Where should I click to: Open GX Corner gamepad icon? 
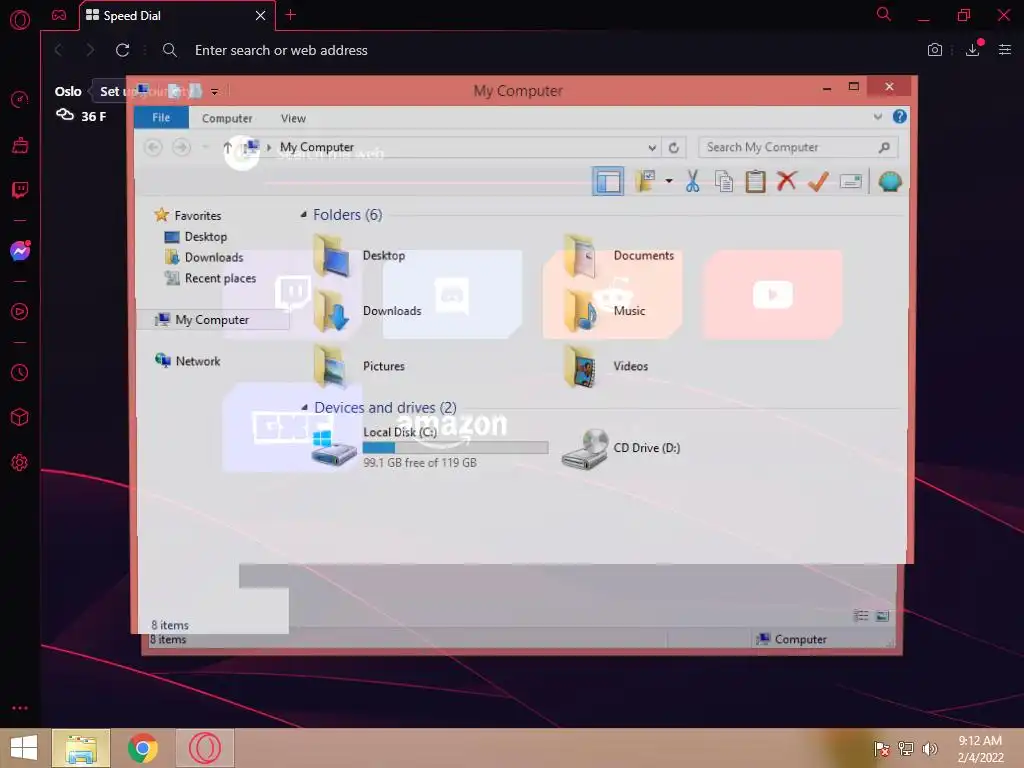pos(59,15)
